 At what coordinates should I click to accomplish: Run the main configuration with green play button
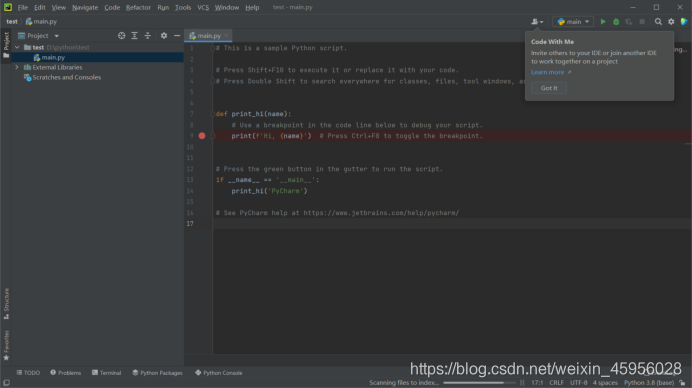pyautogui.click(x=603, y=22)
